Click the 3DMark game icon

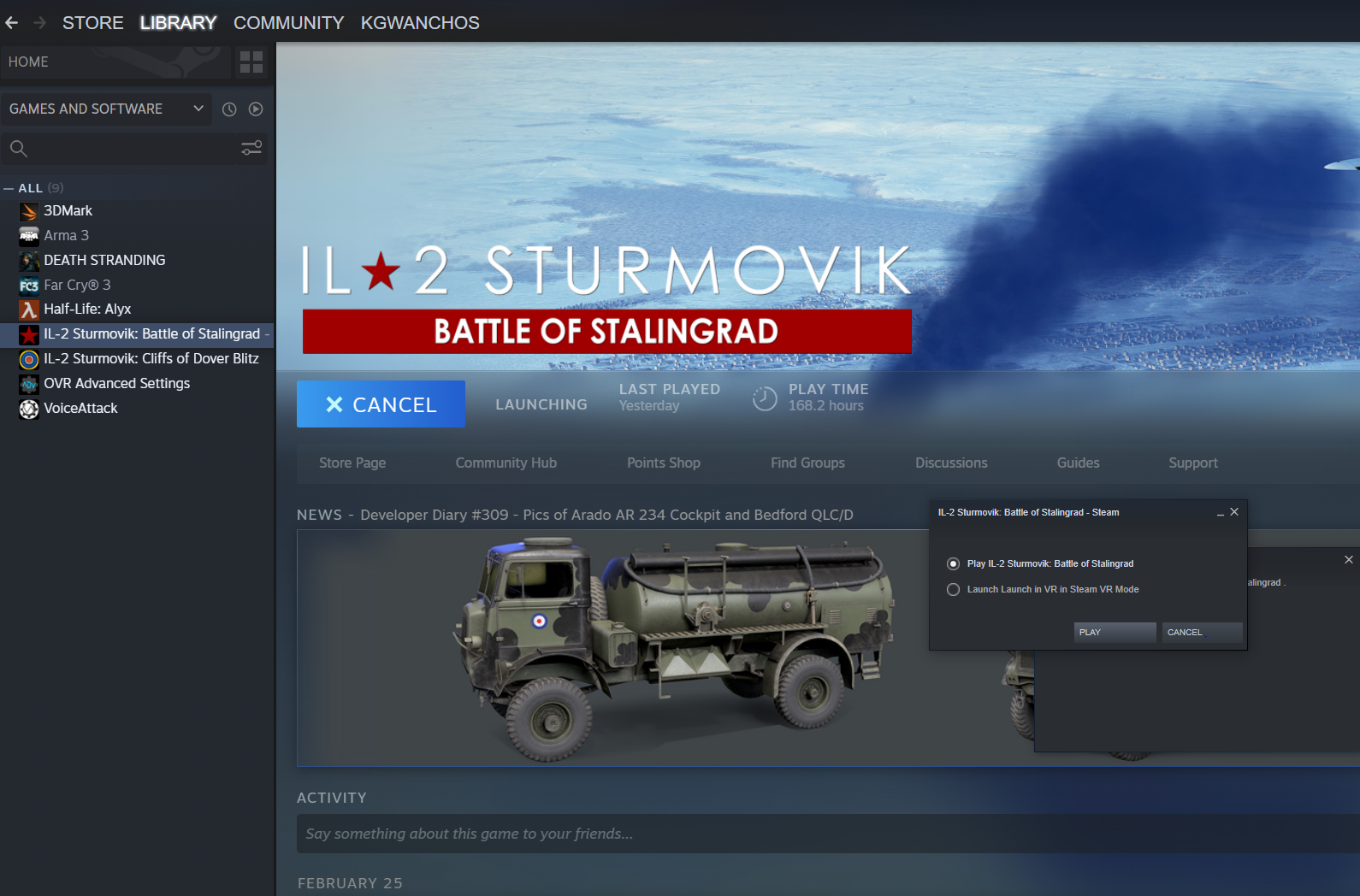coord(29,211)
